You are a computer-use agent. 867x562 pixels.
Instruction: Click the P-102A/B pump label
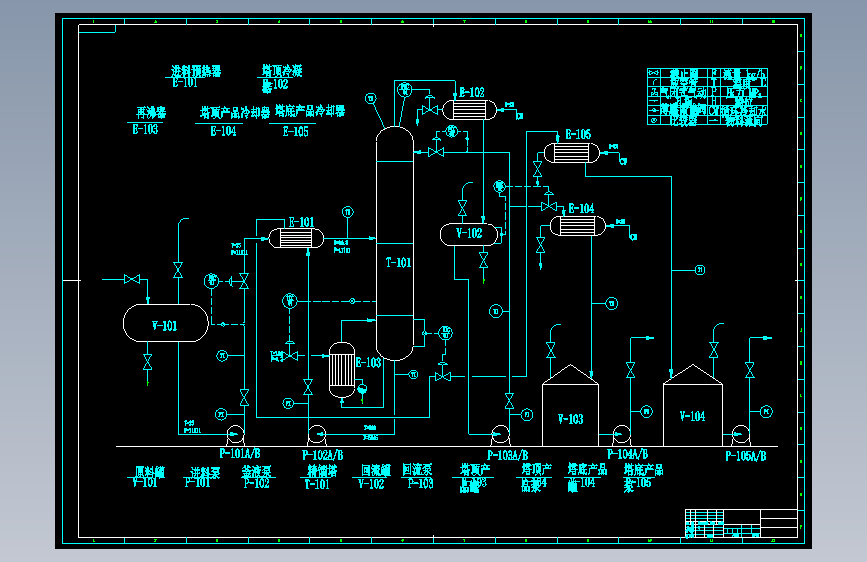(x=322, y=455)
